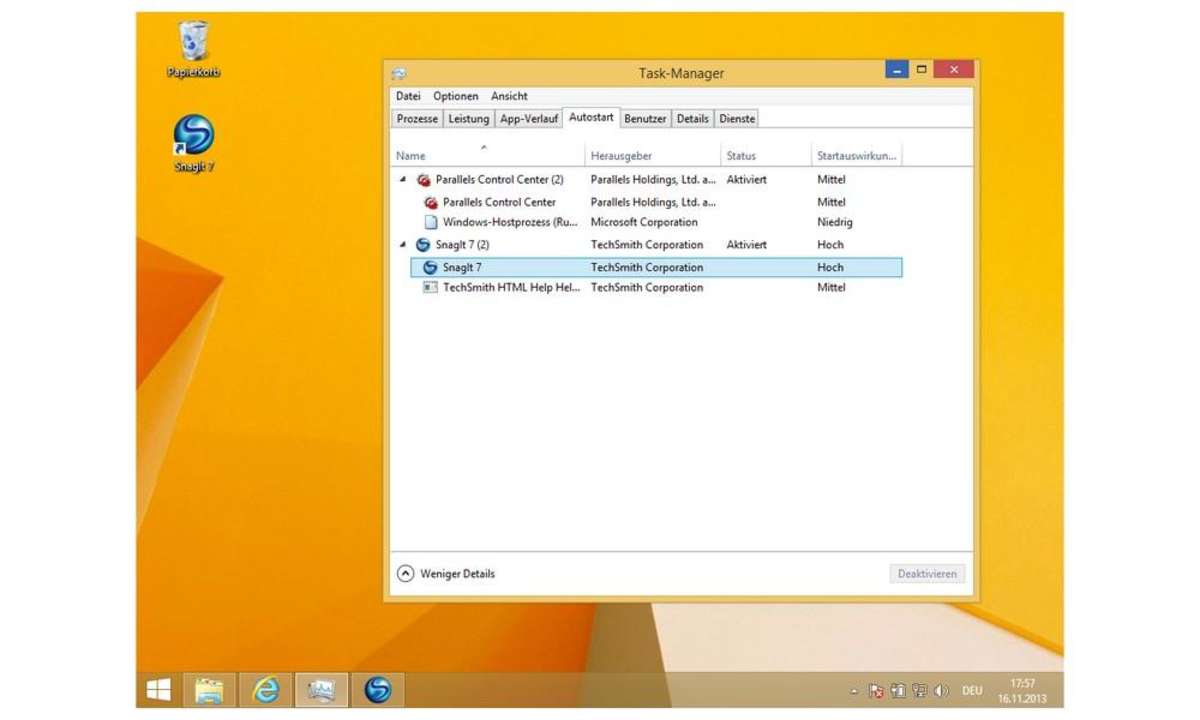Click the Parallels Control Center child icon

[431, 202]
